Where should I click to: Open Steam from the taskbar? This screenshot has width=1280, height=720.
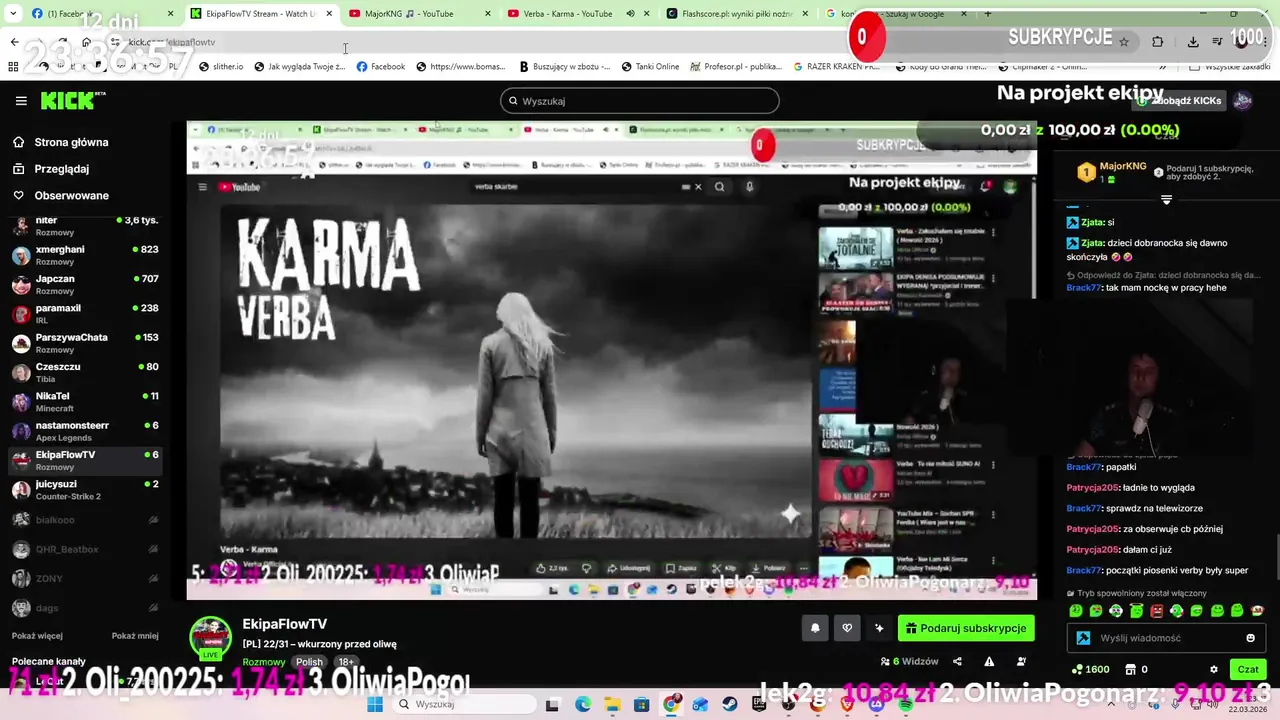[730, 704]
